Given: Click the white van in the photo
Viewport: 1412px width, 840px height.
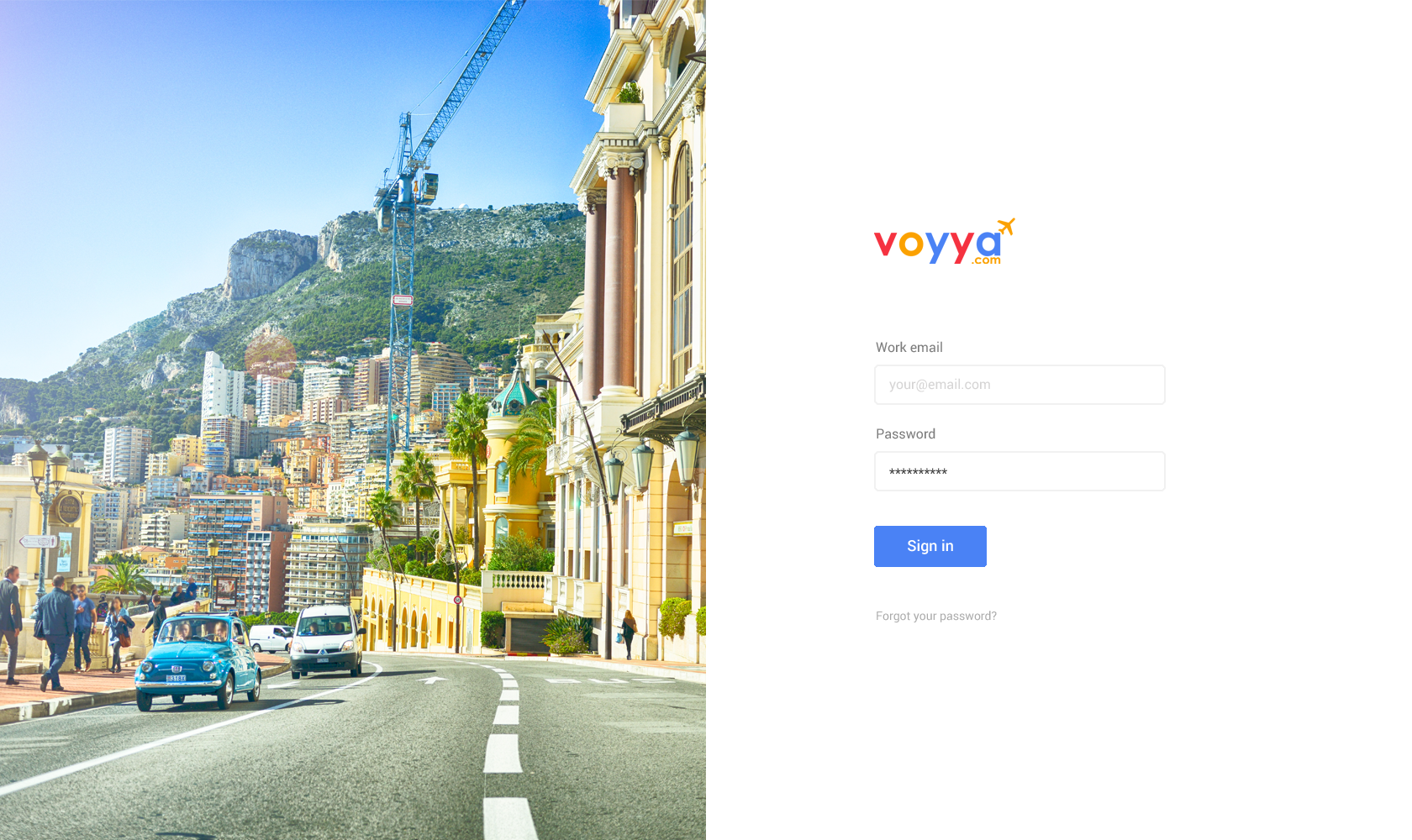Looking at the screenshot, I should point(326,641).
